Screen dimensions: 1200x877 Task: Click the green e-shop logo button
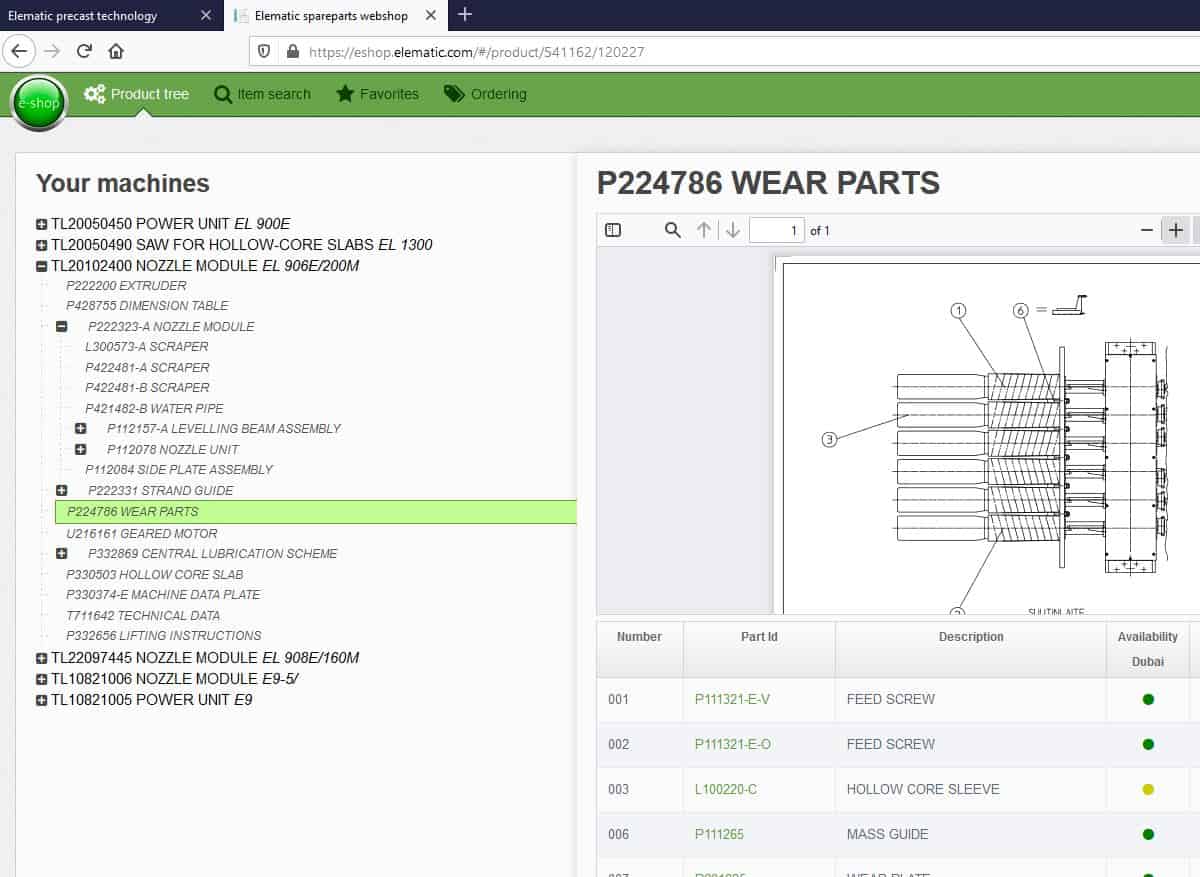(x=39, y=103)
